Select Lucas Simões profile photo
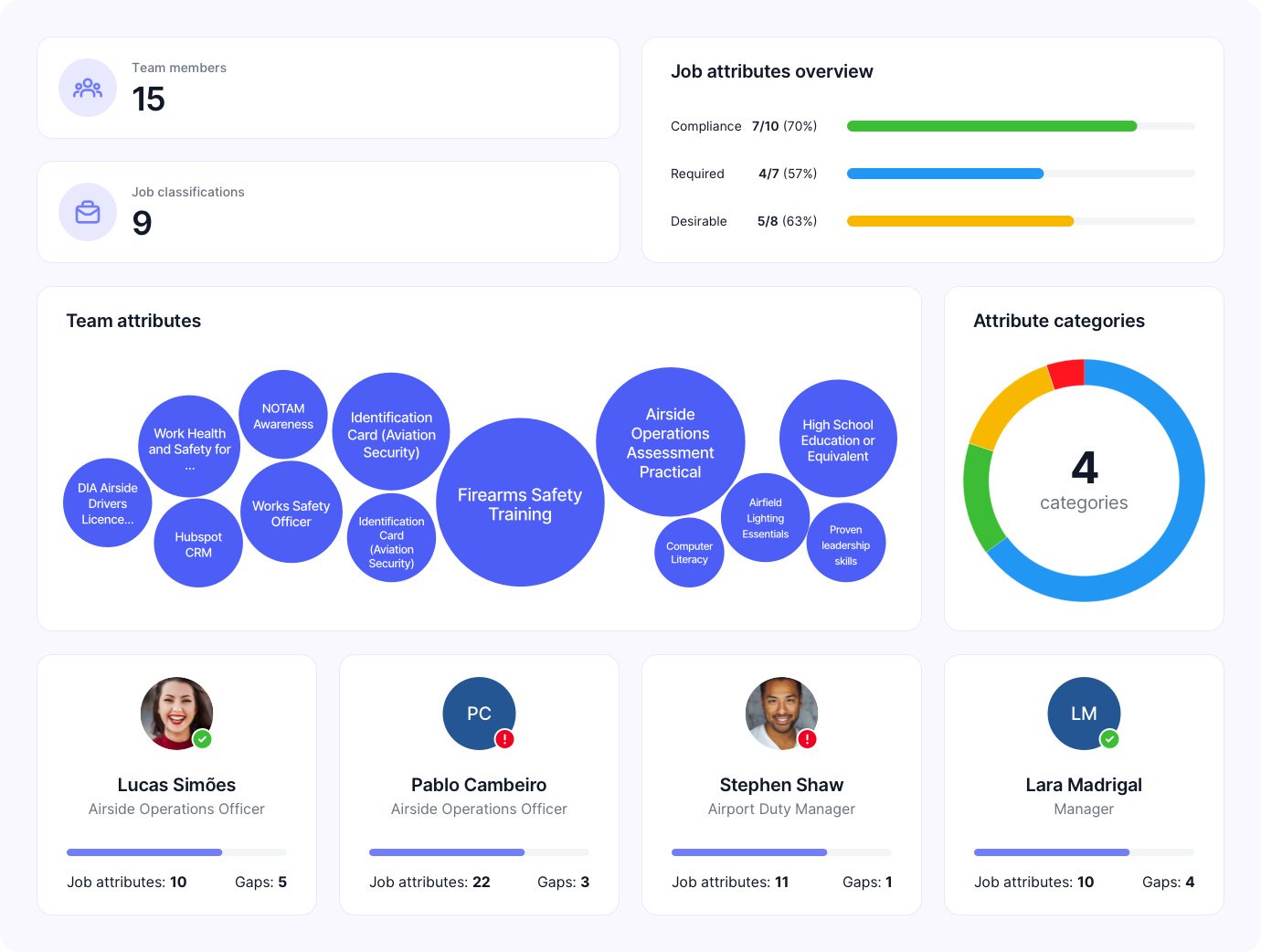Viewport: 1261px width, 952px height. (x=175, y=712)
